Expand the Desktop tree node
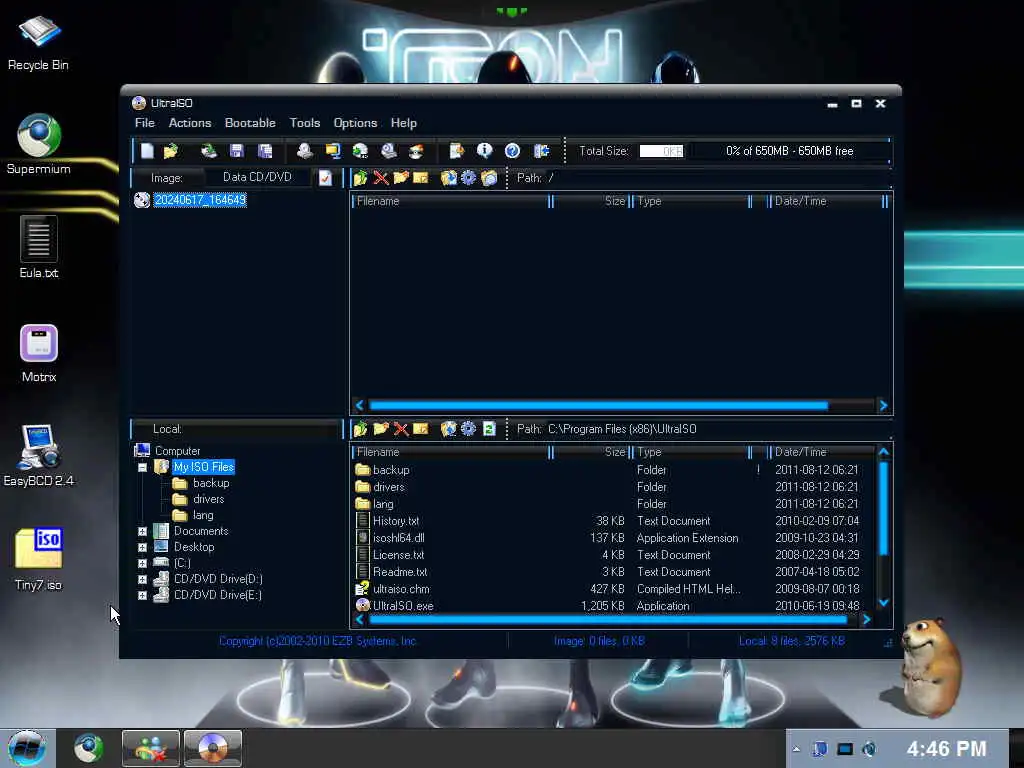The height and width of the screenshot is (768, 1024). [142, 547]
